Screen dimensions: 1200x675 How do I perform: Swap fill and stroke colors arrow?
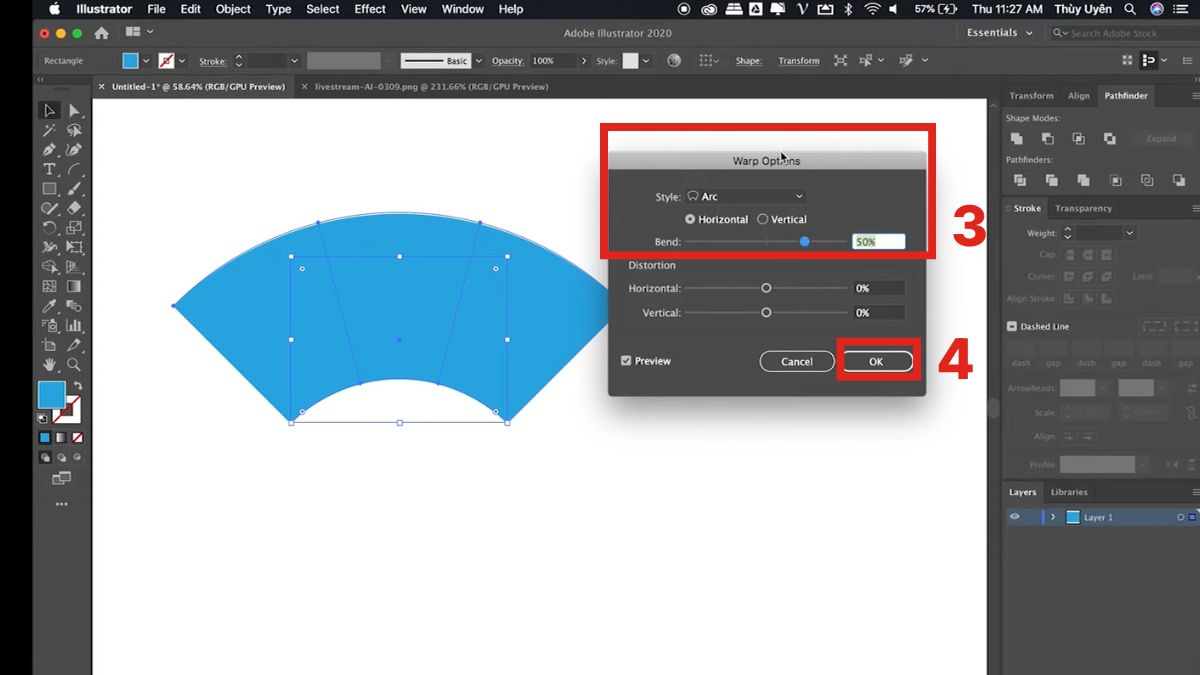(x=78, y=386)
